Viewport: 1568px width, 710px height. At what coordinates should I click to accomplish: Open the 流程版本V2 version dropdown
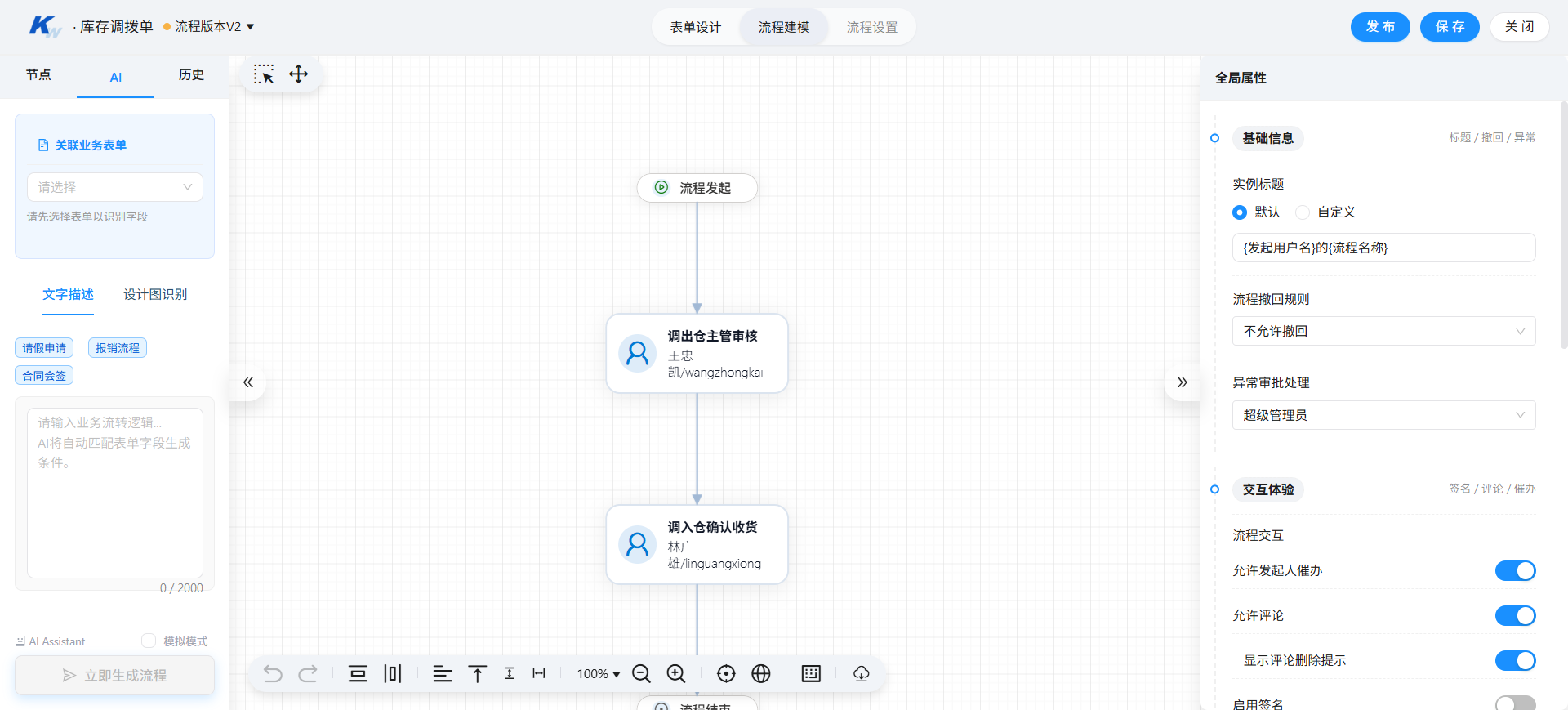pyautogui.click(x=209, y=27)
